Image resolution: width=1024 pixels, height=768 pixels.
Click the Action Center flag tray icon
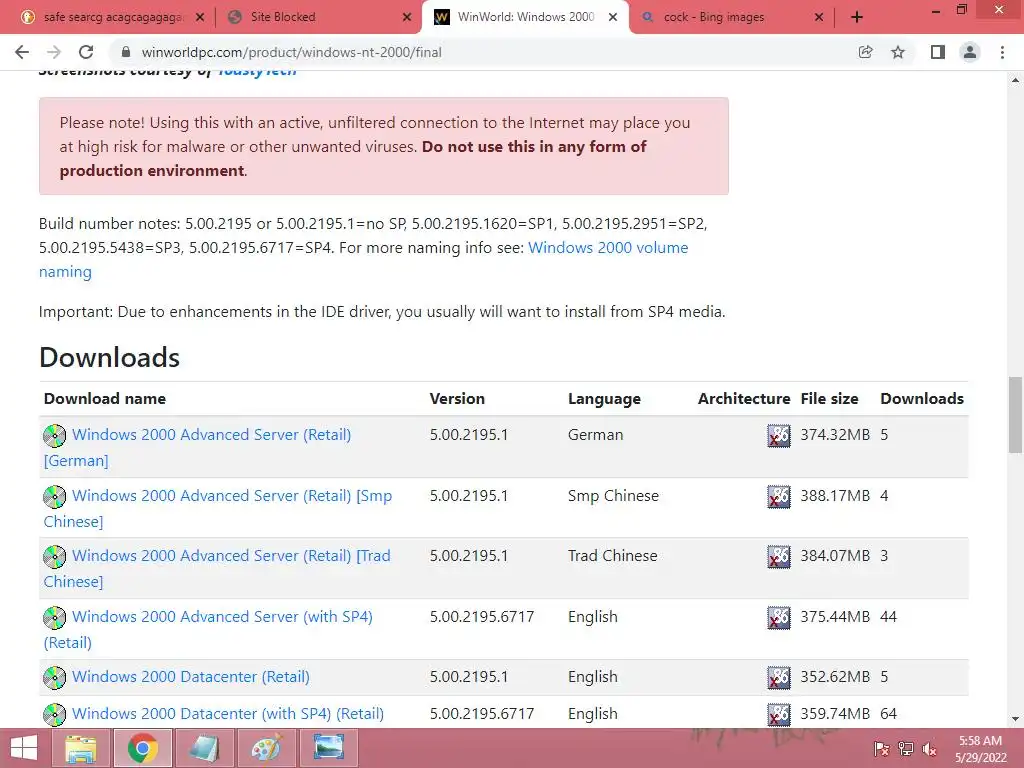[881, 749]
